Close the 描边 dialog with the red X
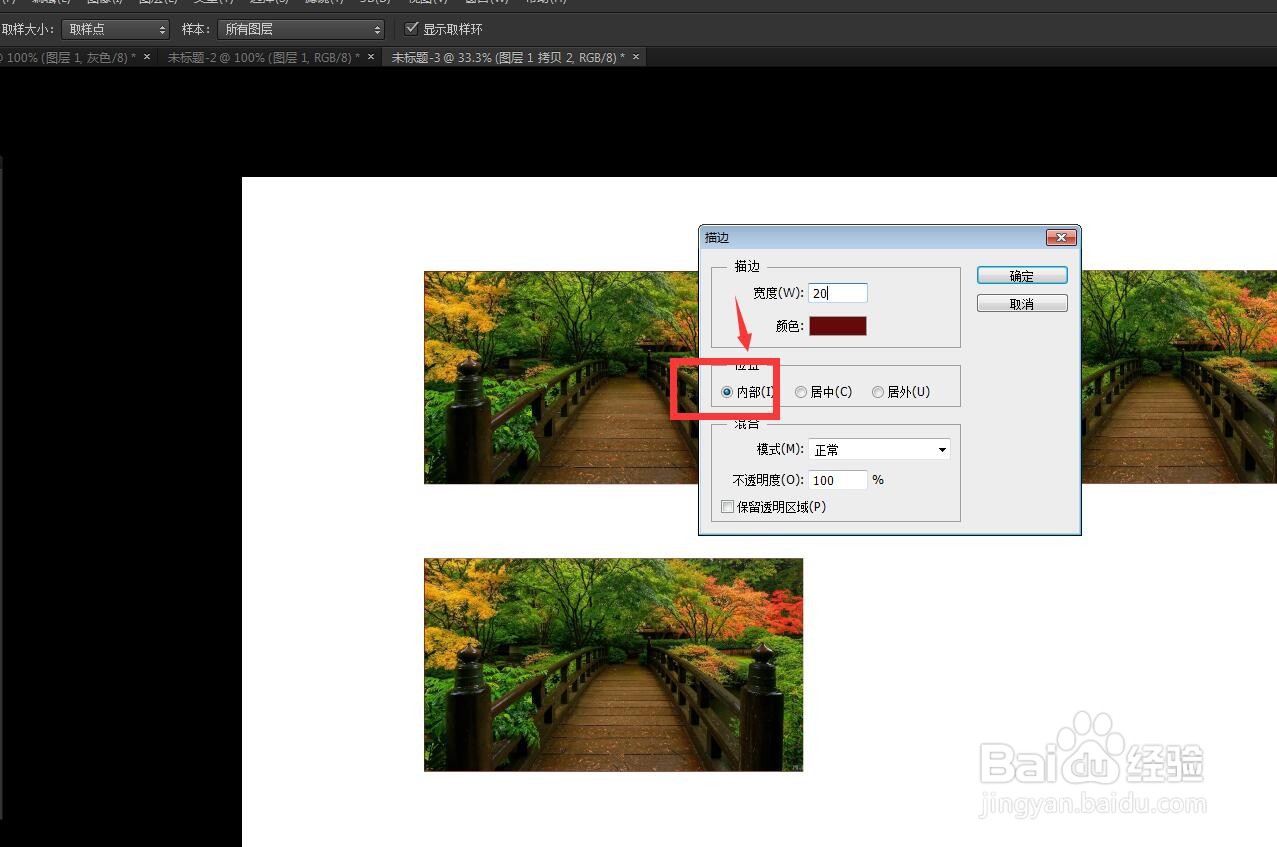 [x=1061, y=237]
